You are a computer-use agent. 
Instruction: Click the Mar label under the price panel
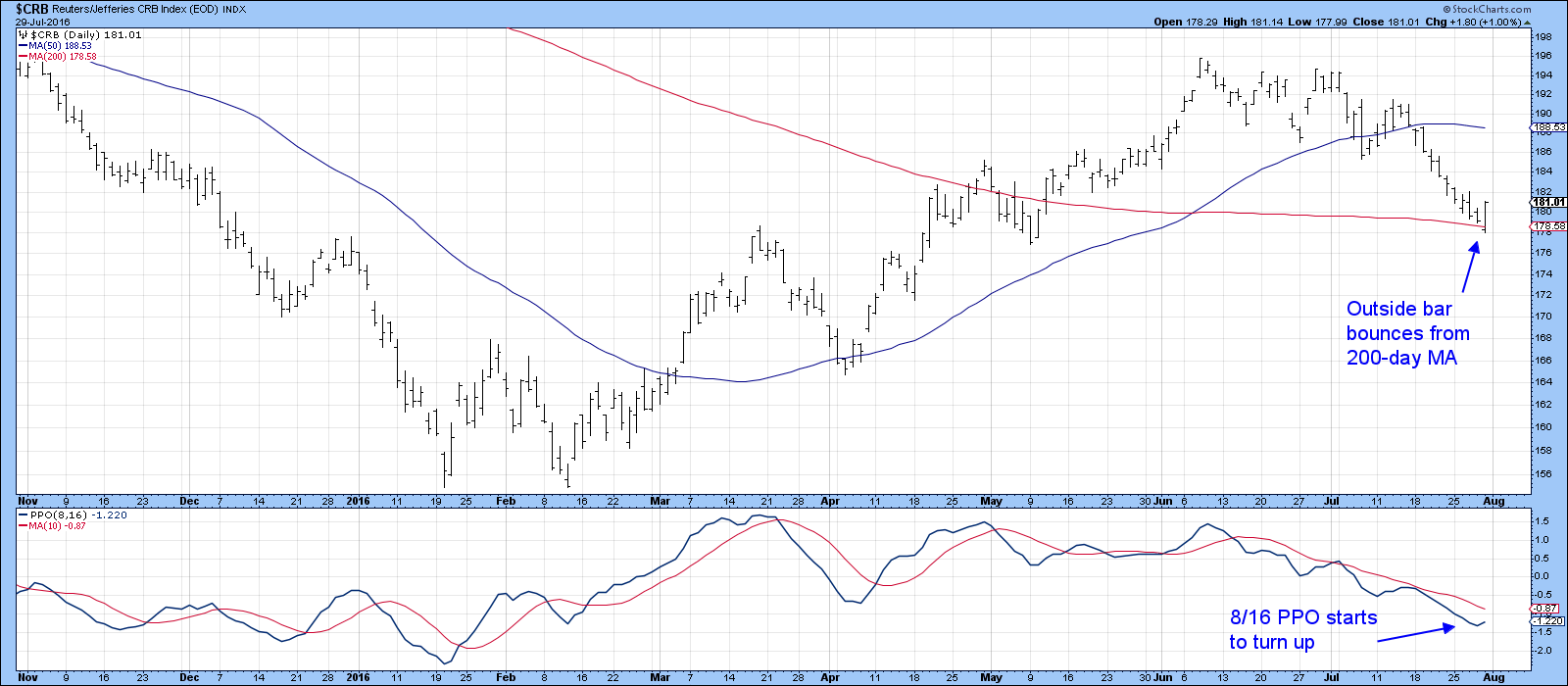click(660, 501)
